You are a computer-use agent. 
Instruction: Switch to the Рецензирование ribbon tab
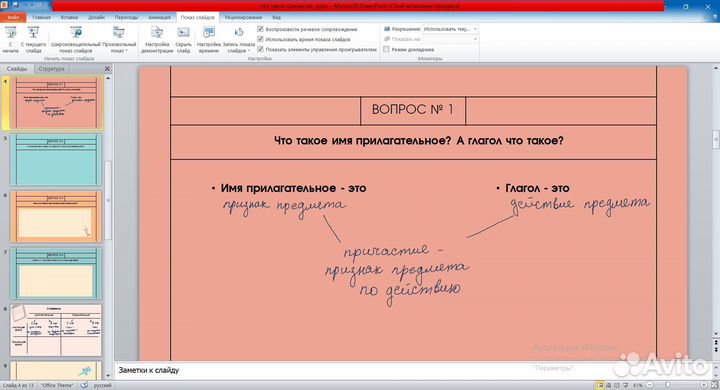(x=243, y=17)
